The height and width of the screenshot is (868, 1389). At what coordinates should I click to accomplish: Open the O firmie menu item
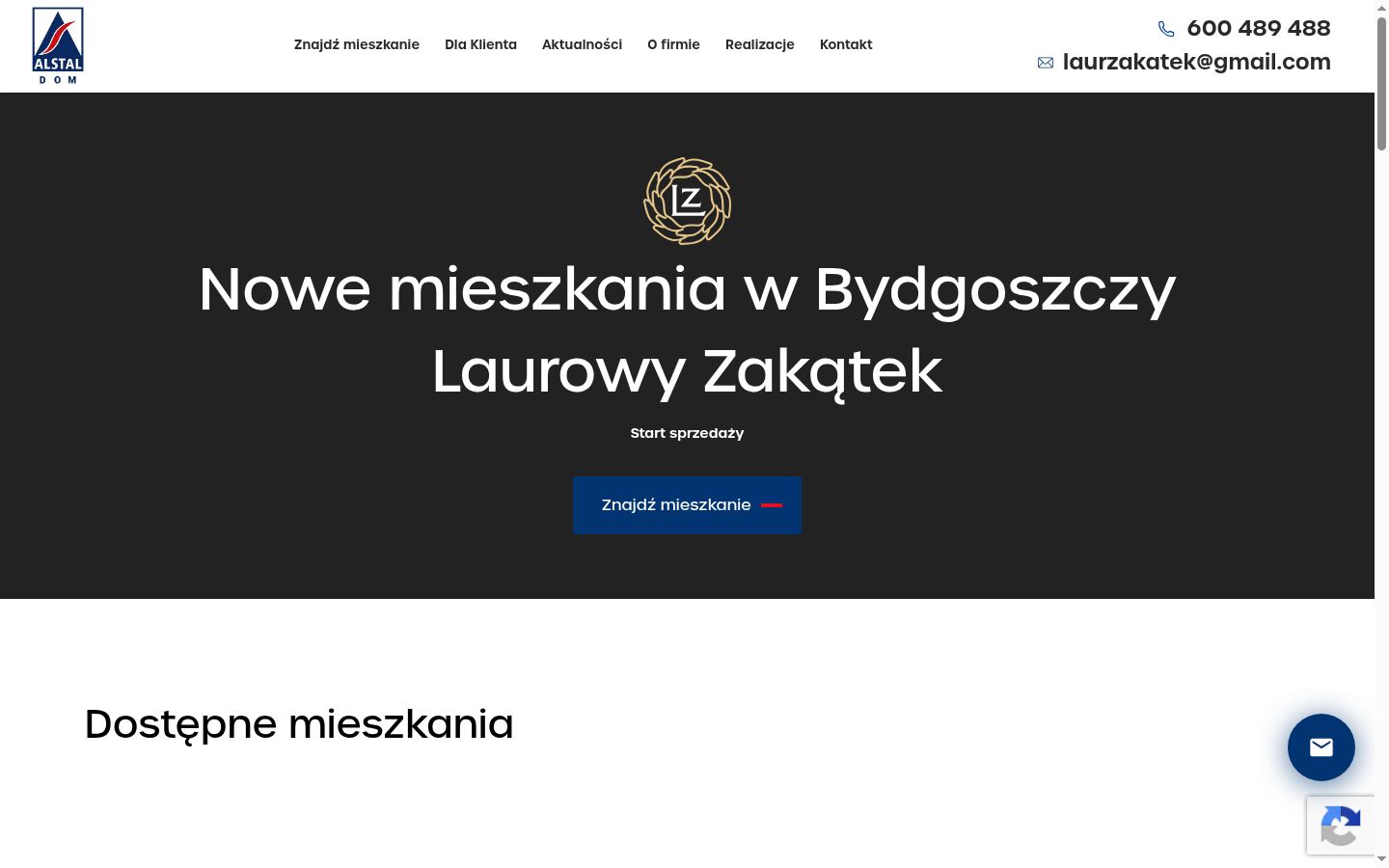coord(673,44)
